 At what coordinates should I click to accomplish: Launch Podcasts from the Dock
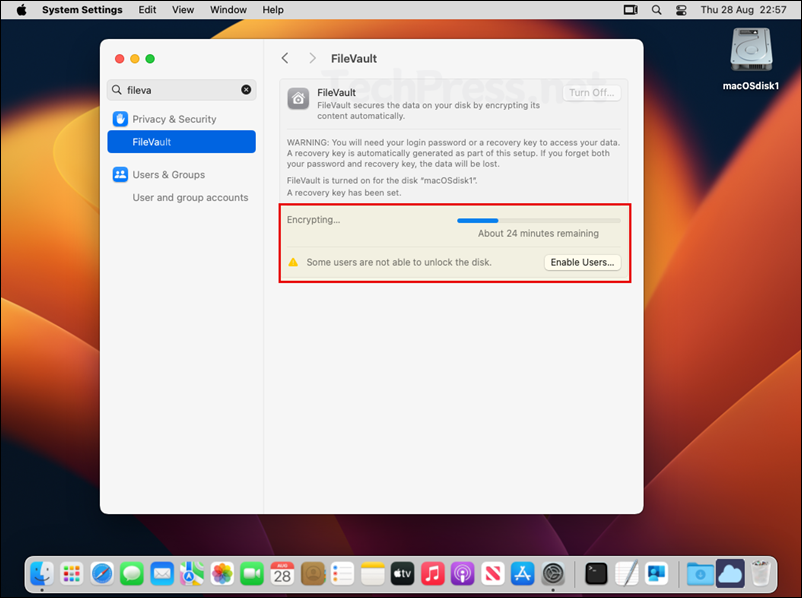coord(462,573)
